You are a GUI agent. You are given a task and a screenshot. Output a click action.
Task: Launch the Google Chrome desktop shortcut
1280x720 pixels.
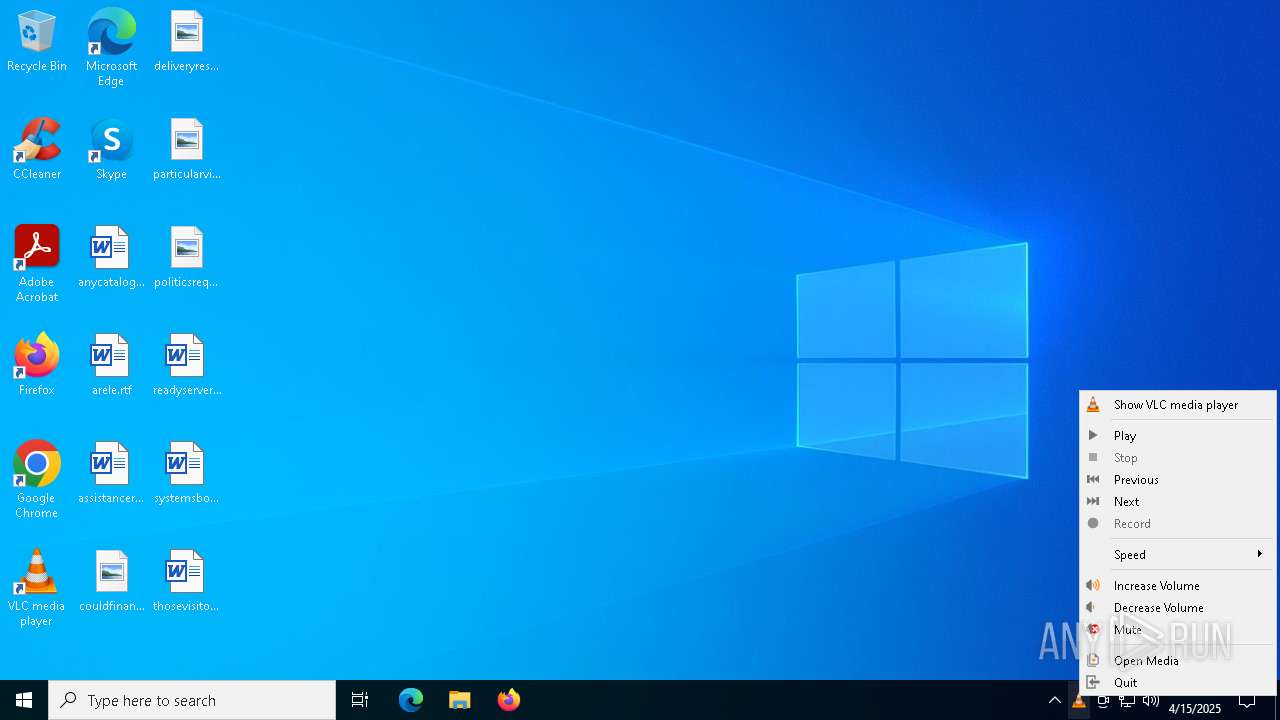tap(37, 480)
